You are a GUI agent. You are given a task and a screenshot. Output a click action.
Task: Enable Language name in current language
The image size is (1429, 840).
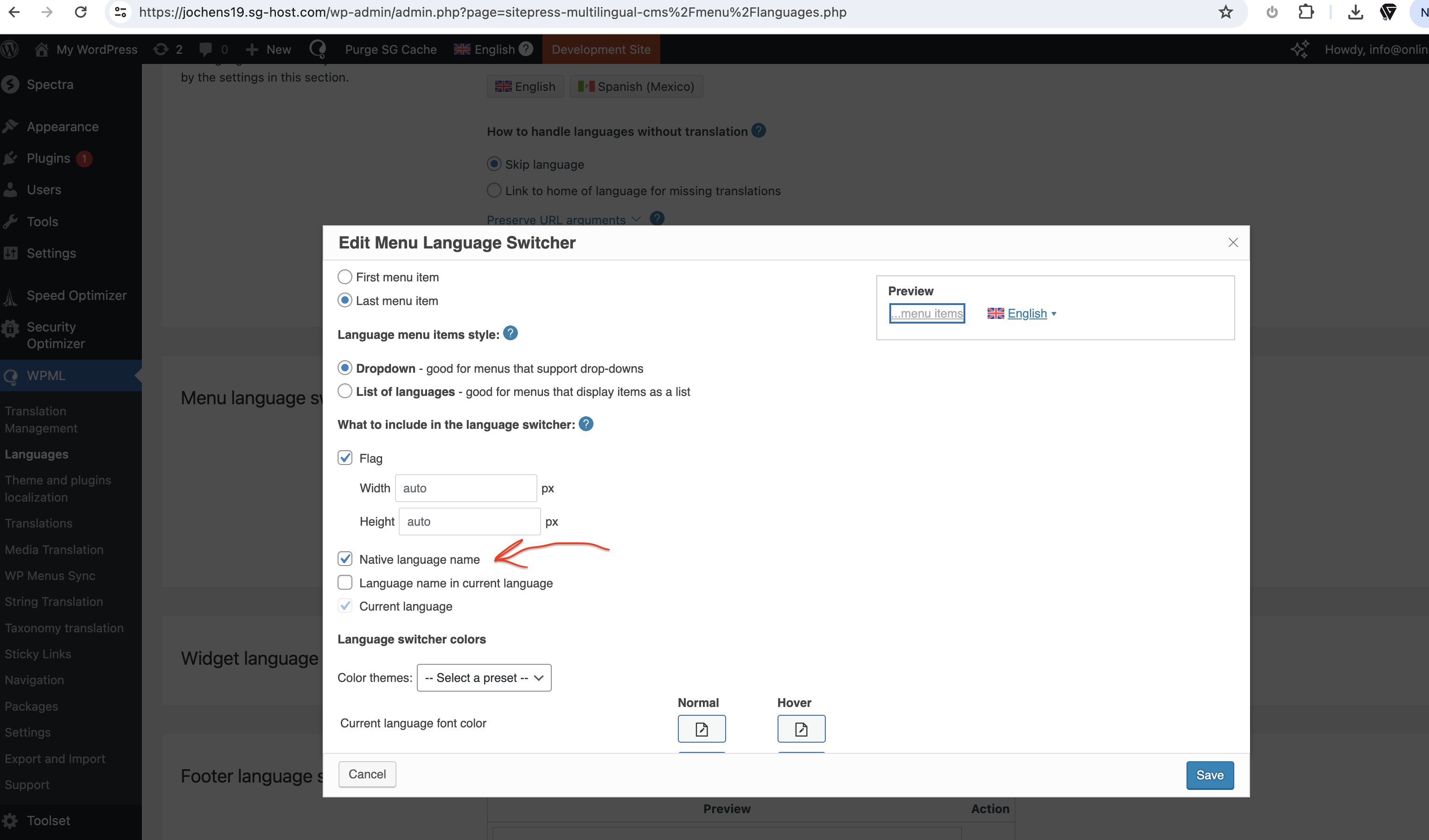345,583
